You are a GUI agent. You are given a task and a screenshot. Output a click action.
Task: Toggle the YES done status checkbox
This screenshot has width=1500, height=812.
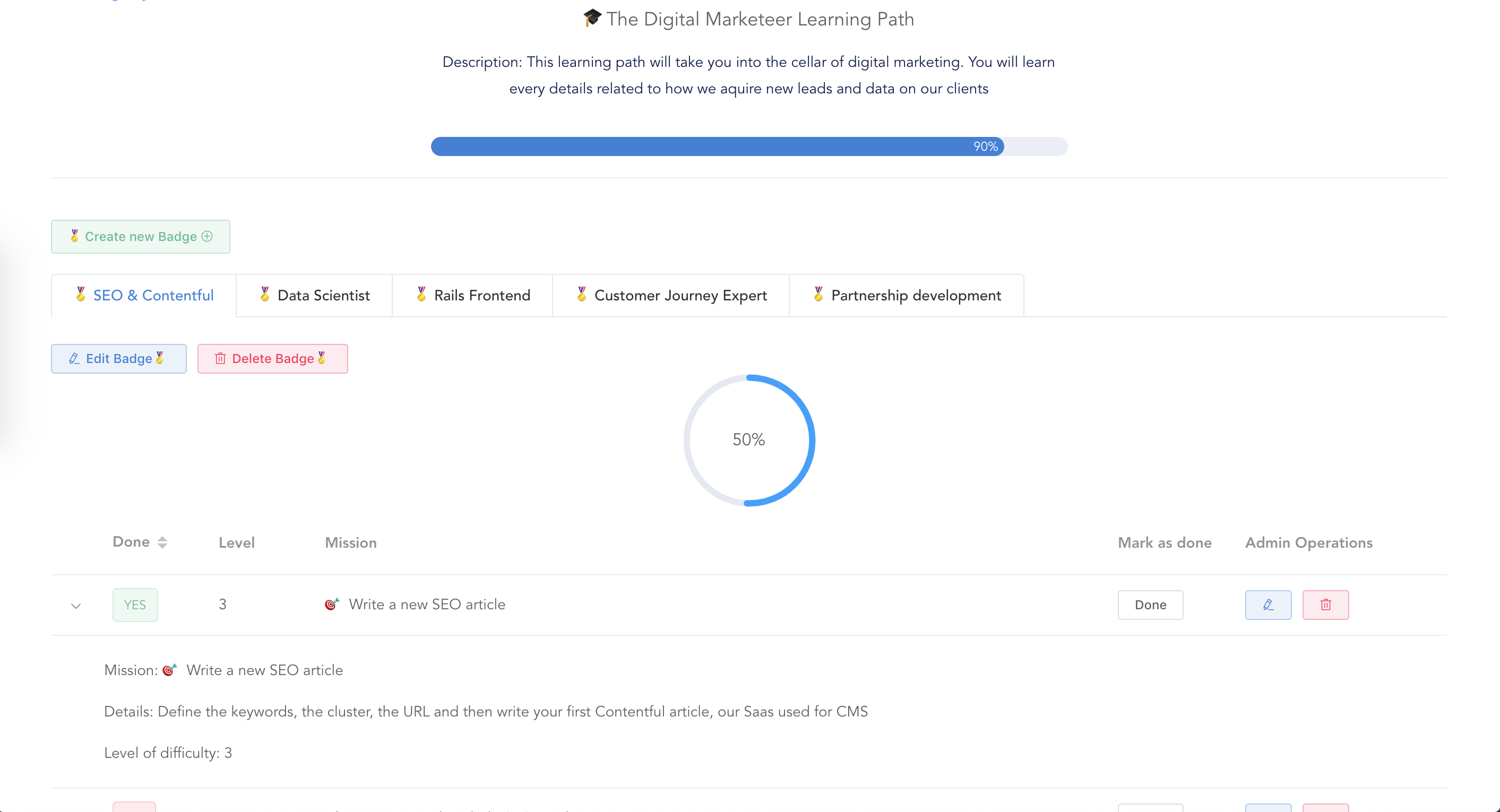click(x=134, y=605)
